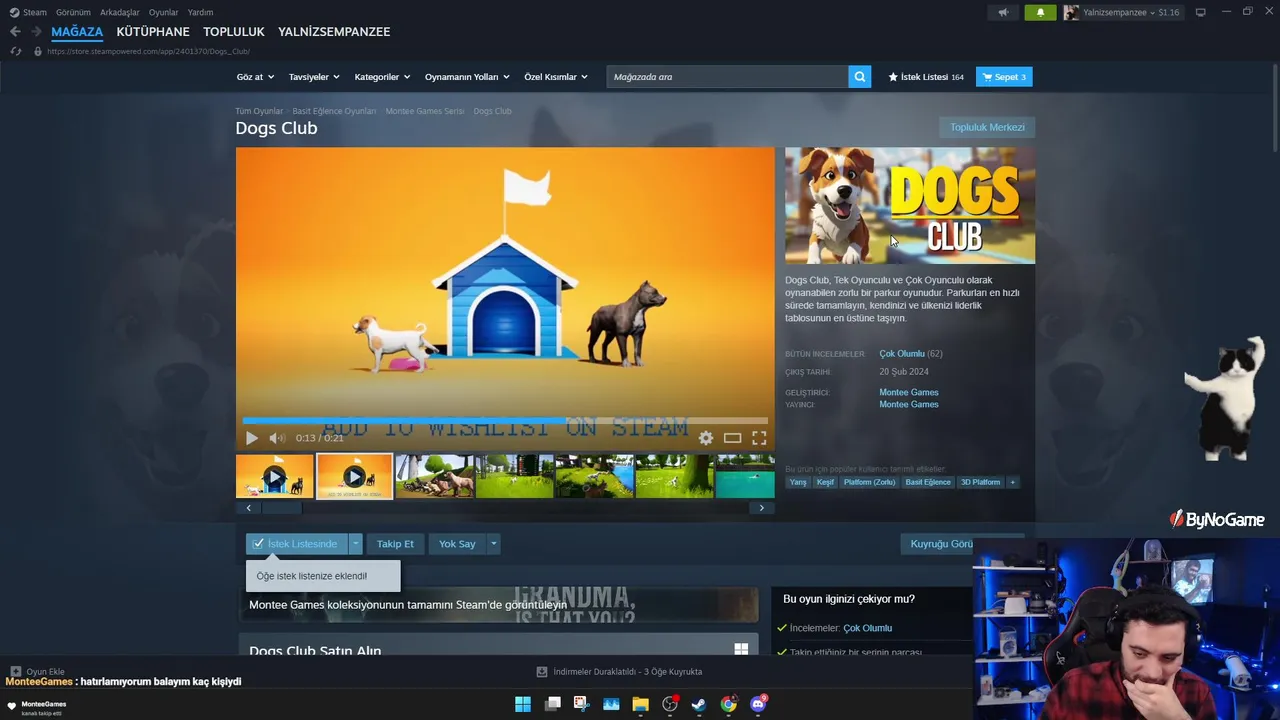The image size is (1280, 720).
Task: Click the plus tag button after 3D Platform
Action: click(1012, 482)
